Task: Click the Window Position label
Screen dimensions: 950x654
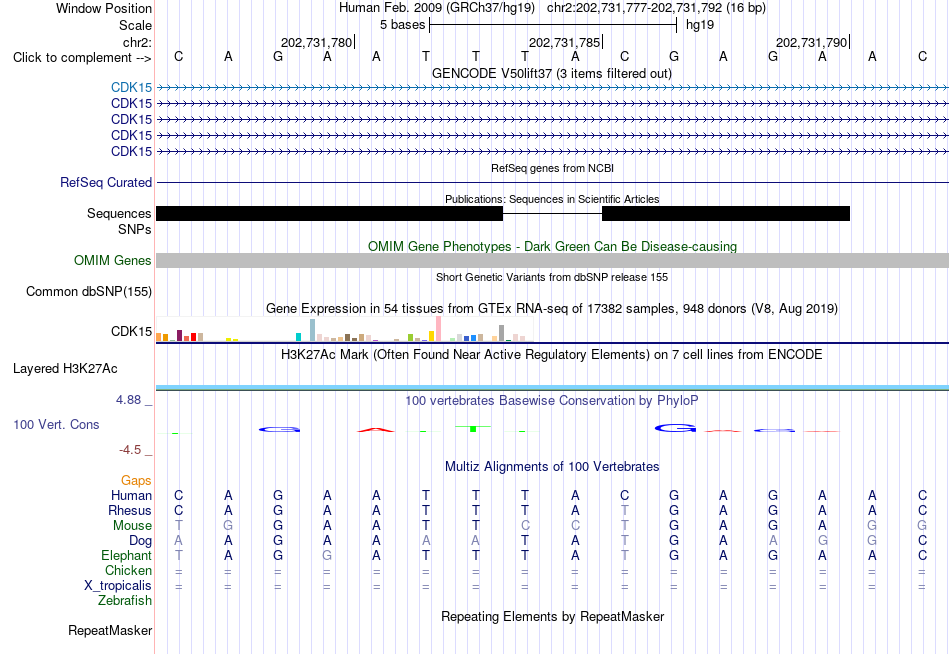Action: [x=104, y=8]
